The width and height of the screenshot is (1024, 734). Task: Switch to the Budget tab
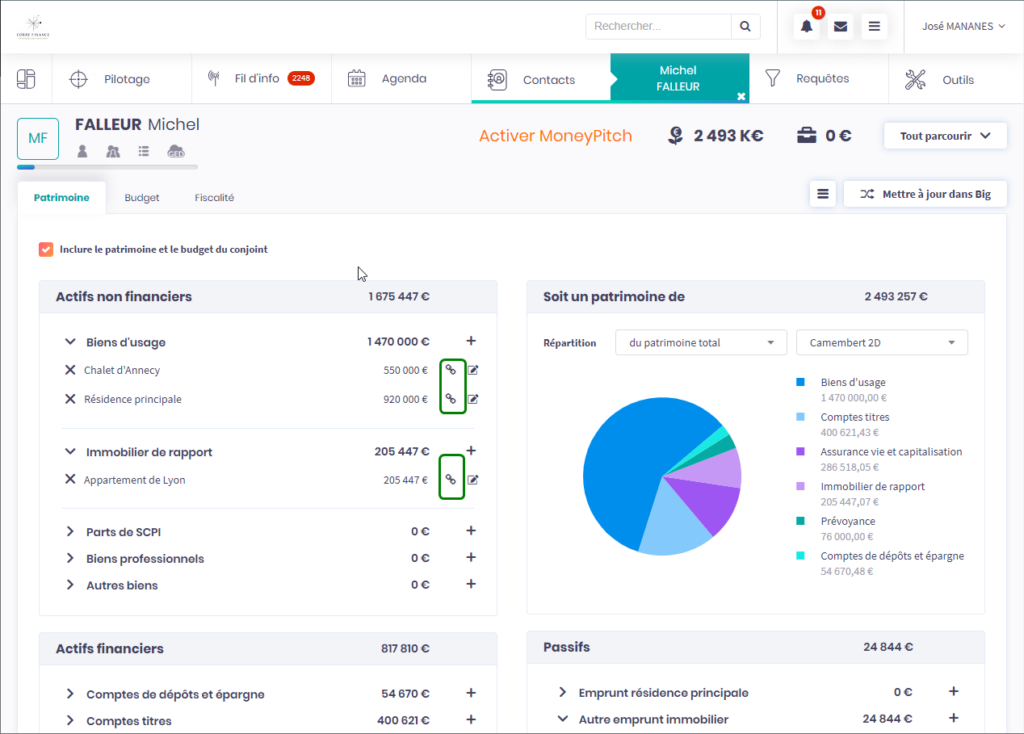pyautogui.click(x=142, y=198)
